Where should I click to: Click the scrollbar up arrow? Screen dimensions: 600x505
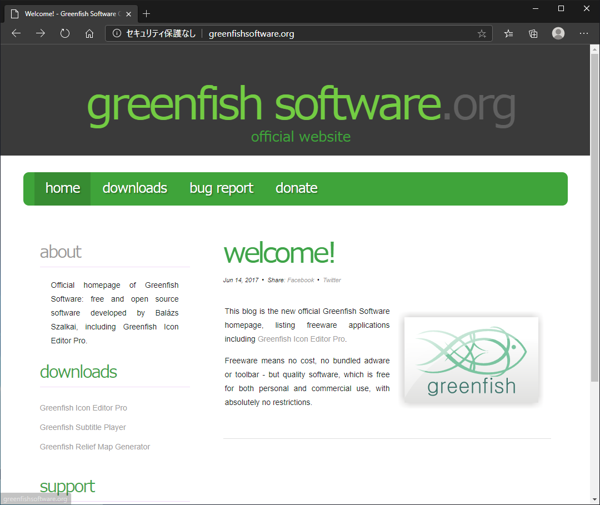click(x=594, y=49)
